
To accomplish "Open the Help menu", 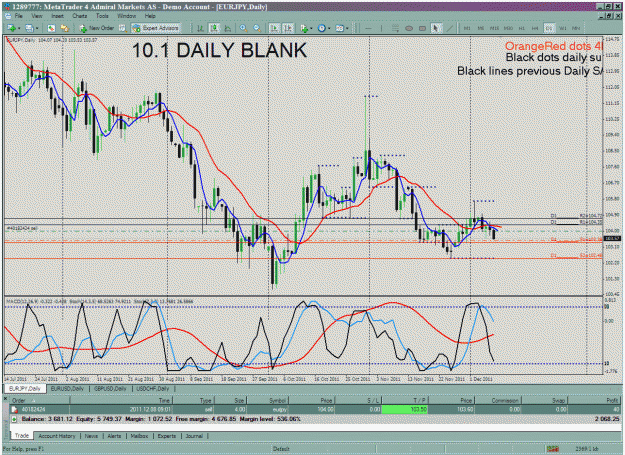I will [150, 16].
